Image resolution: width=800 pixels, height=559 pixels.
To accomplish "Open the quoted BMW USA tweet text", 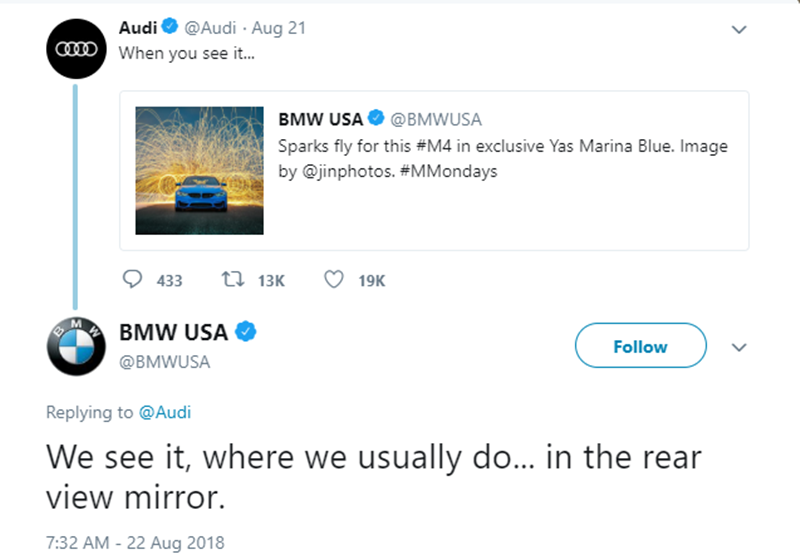I will (x=502, y=159).
